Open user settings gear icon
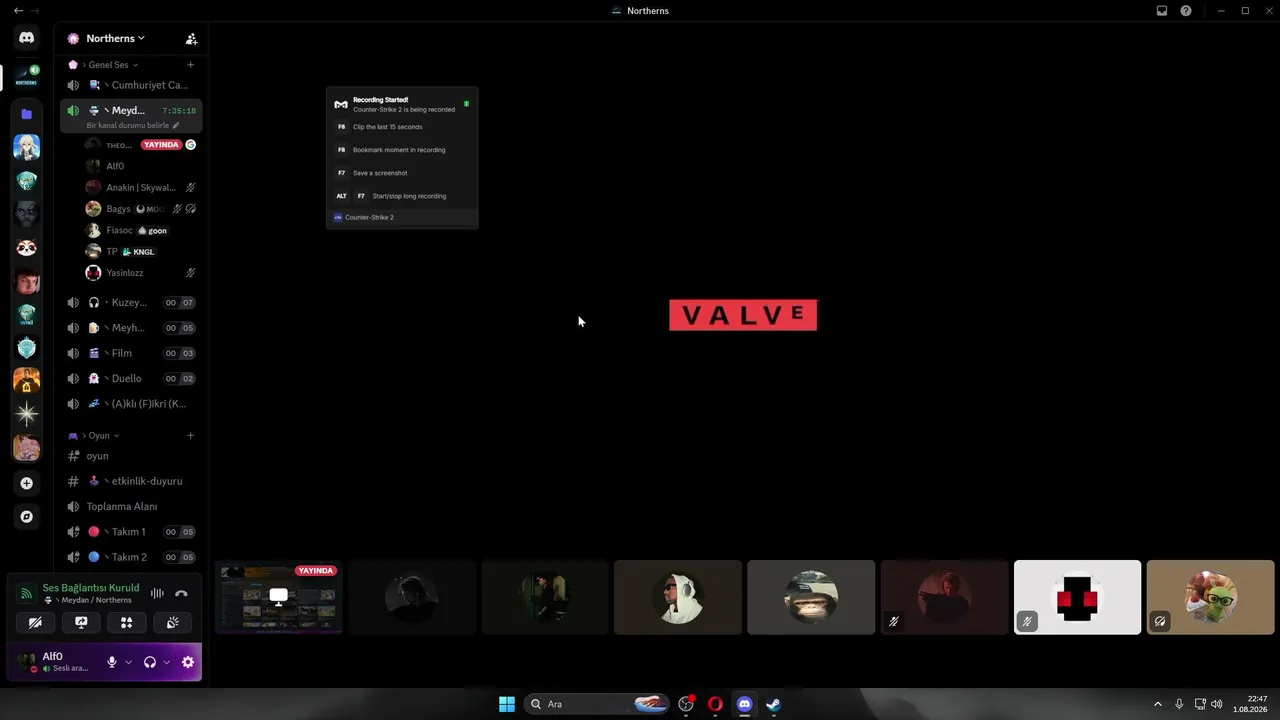 coord(188,662)
